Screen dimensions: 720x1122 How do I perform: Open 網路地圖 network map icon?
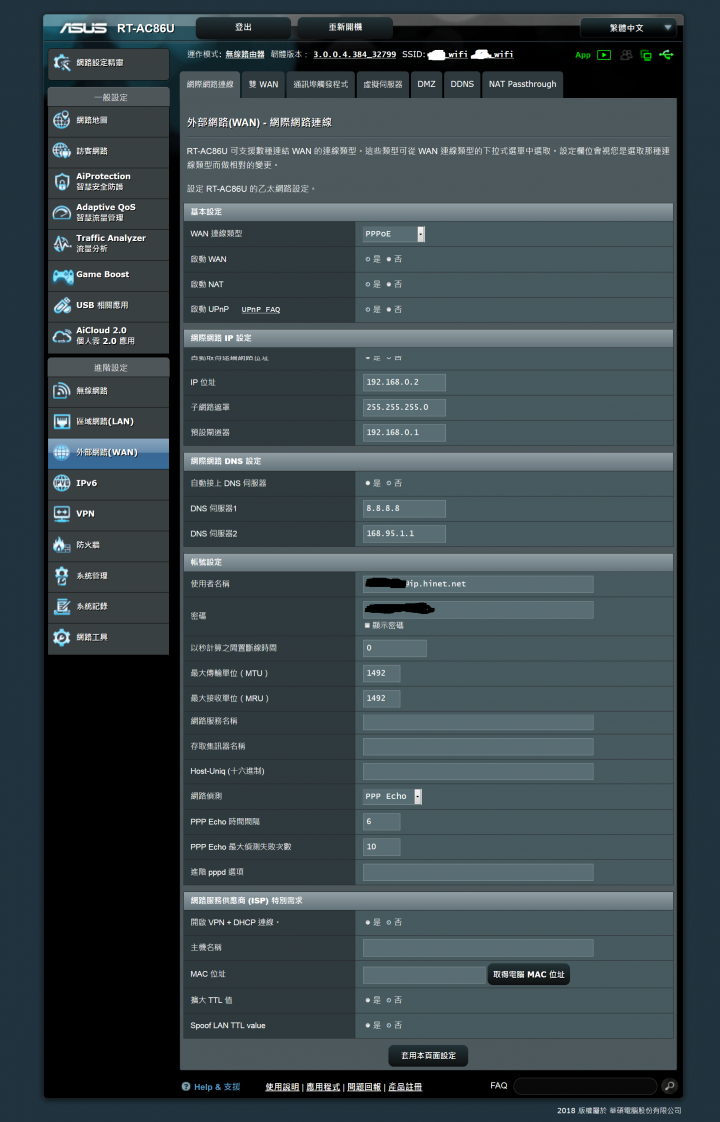coord(62,120)
